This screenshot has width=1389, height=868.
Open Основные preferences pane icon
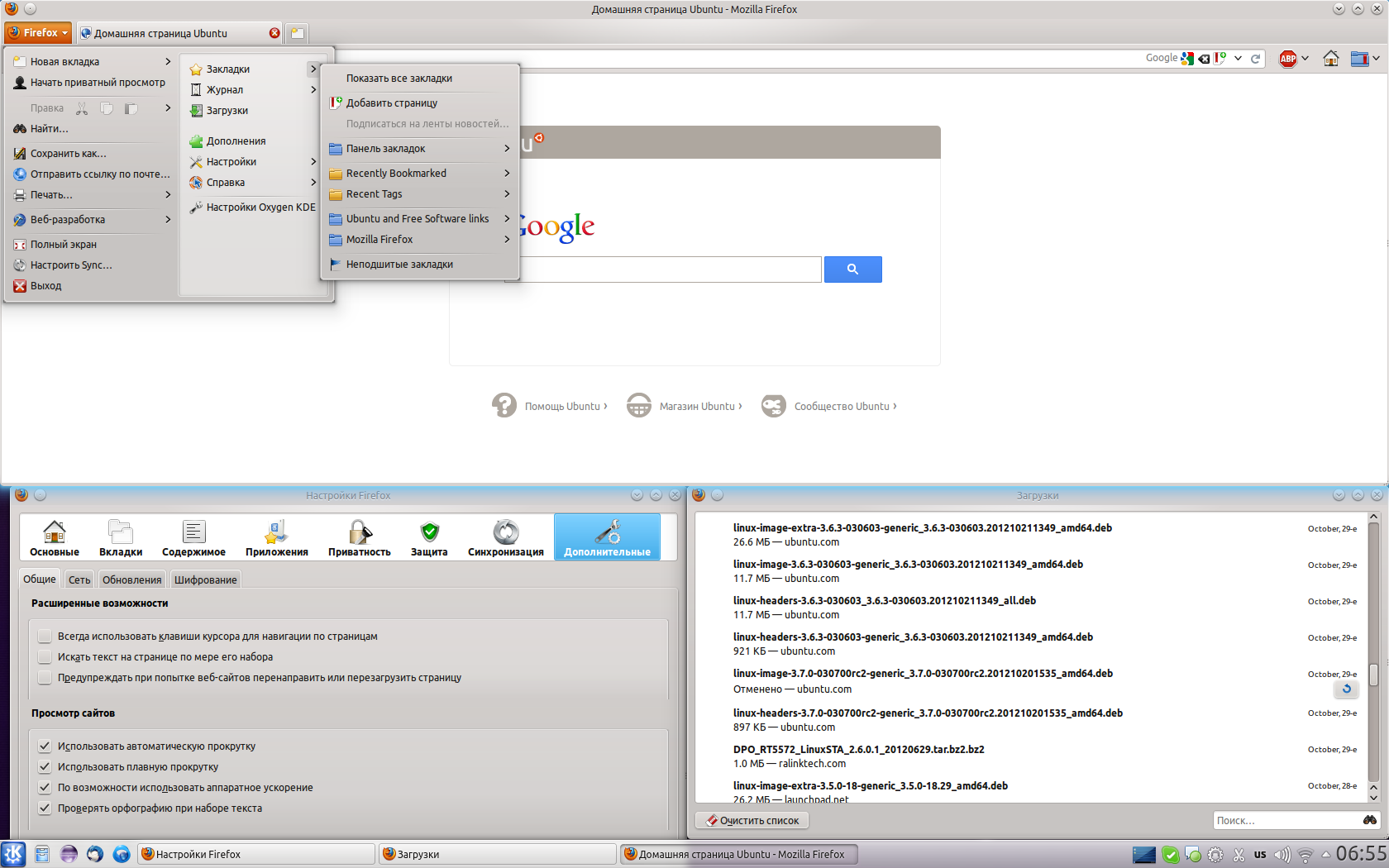tap(55, 537)
